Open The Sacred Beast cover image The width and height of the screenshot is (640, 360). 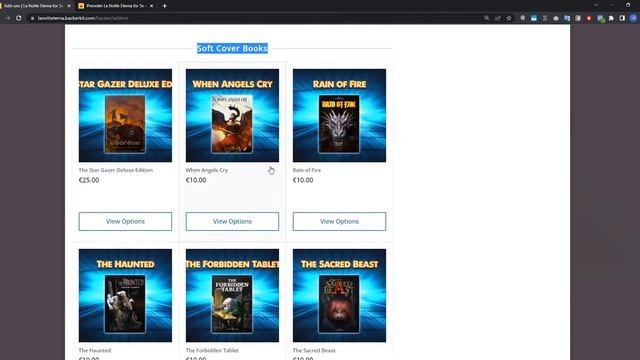point(339,296)
